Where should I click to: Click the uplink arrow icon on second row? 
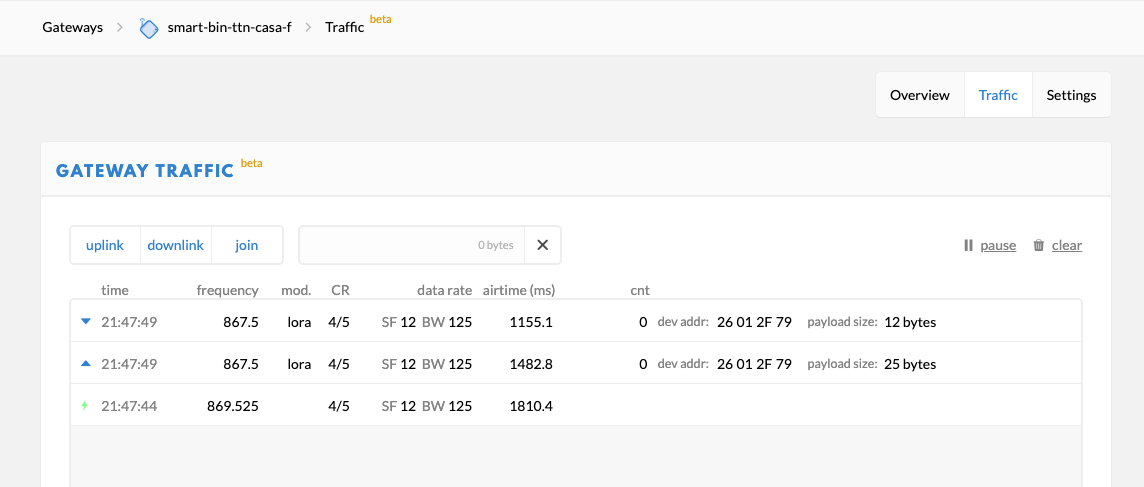(85, 364)
